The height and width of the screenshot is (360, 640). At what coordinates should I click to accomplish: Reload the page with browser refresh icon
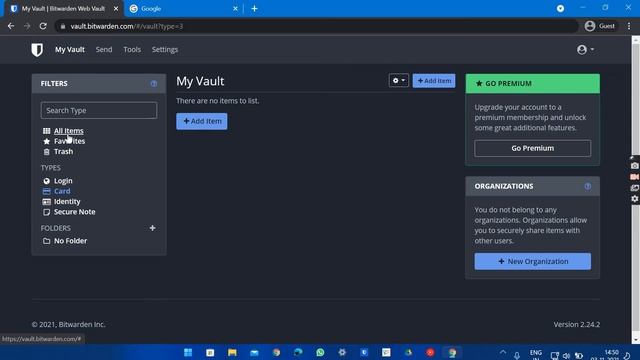[43, 26]
